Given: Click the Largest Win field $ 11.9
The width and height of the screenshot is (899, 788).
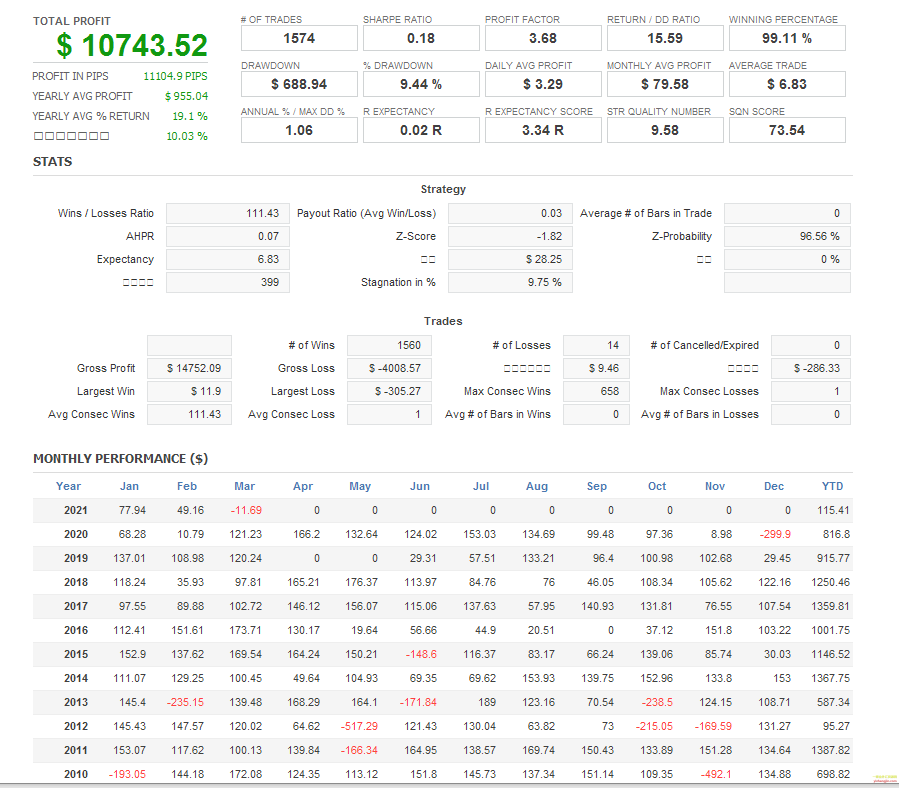Looking at the screenshot, I should pyautogui.click(x=189, y=391).
